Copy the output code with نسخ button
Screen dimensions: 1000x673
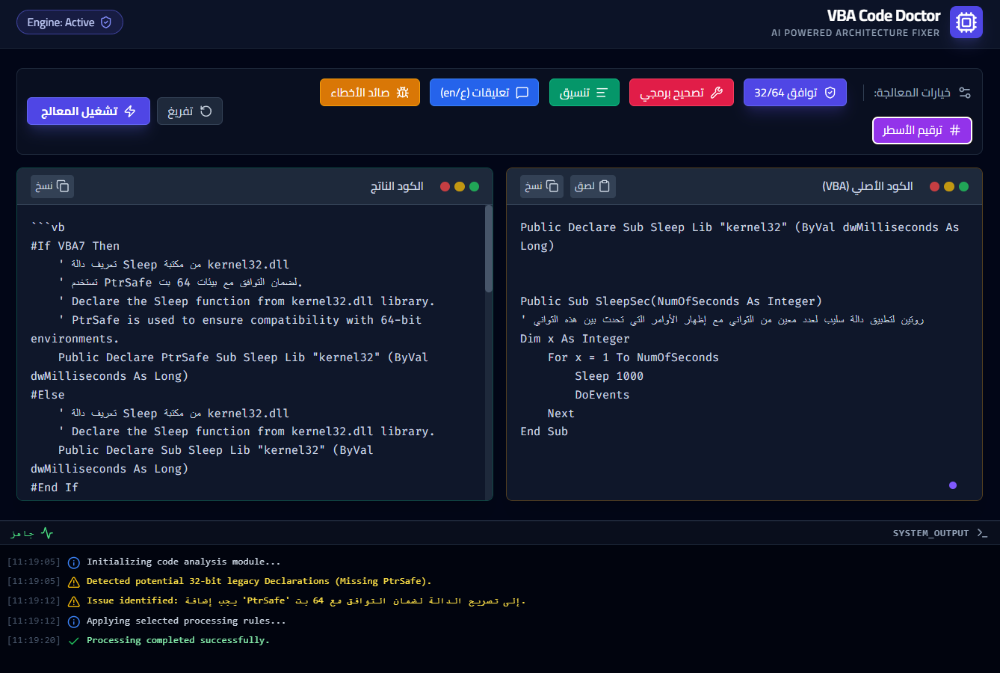click(52, 186)
